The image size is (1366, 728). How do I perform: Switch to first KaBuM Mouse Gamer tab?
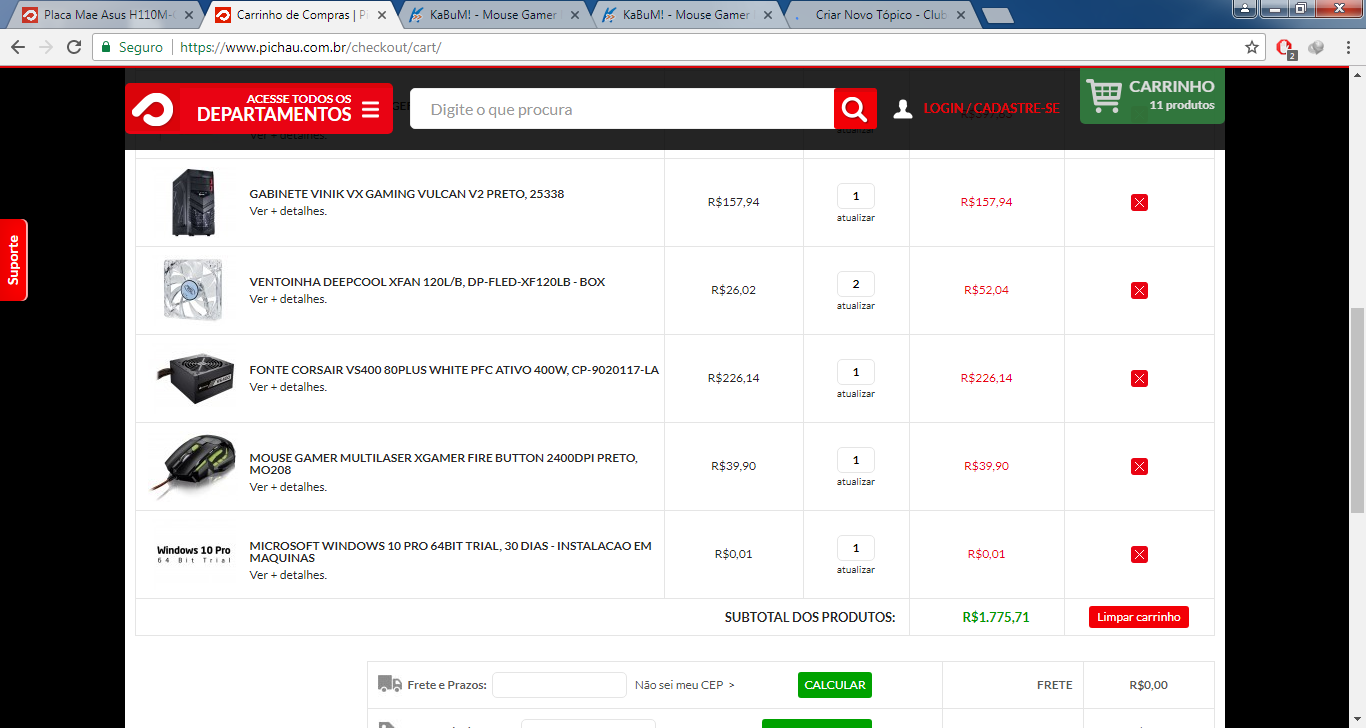(493, 15)
